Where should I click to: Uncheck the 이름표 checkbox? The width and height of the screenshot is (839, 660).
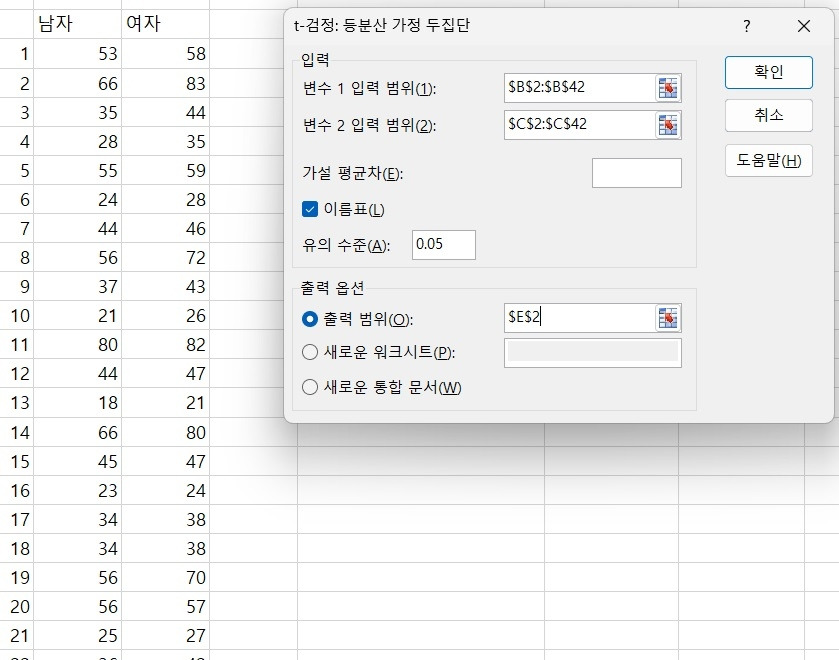click(310, 209)
